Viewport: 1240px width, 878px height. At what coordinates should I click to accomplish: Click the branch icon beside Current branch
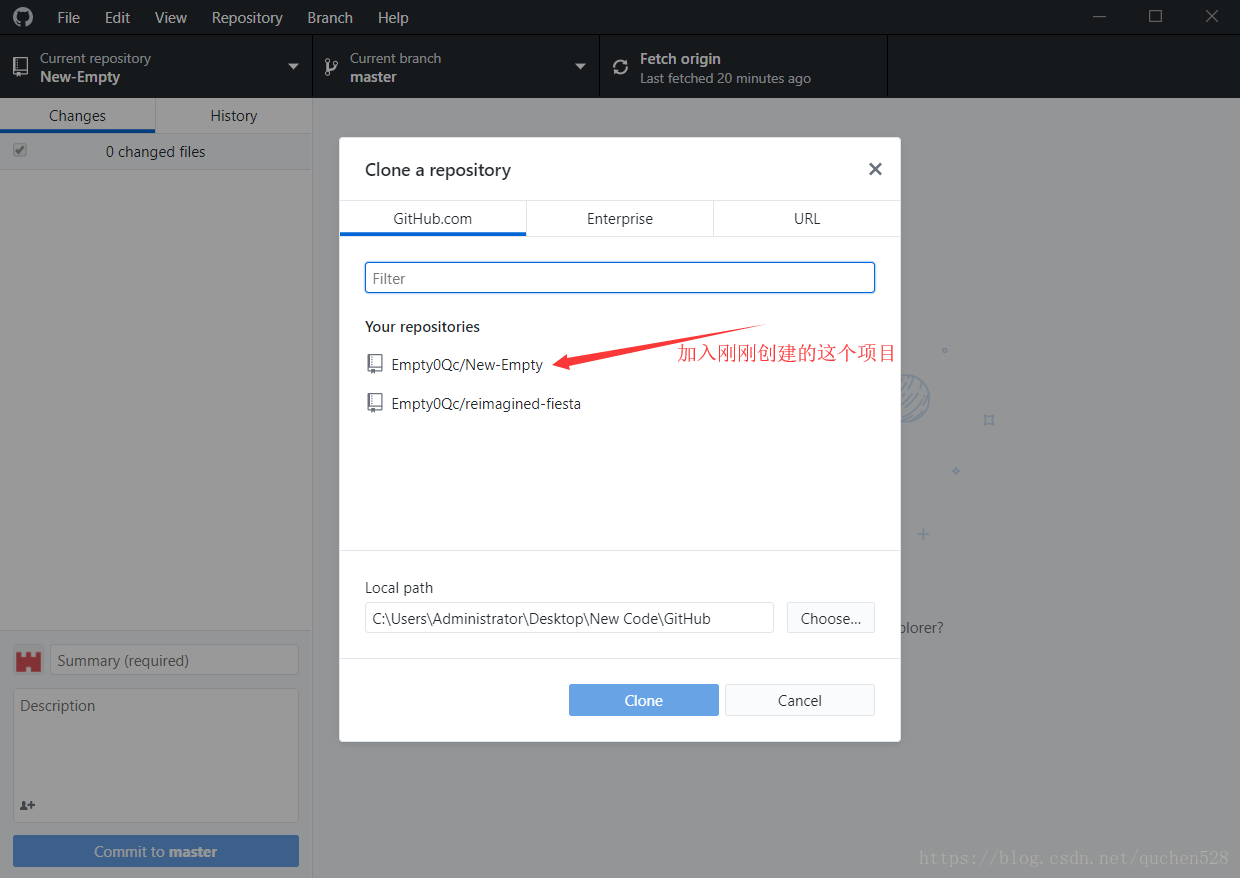(x=331, y=67)
